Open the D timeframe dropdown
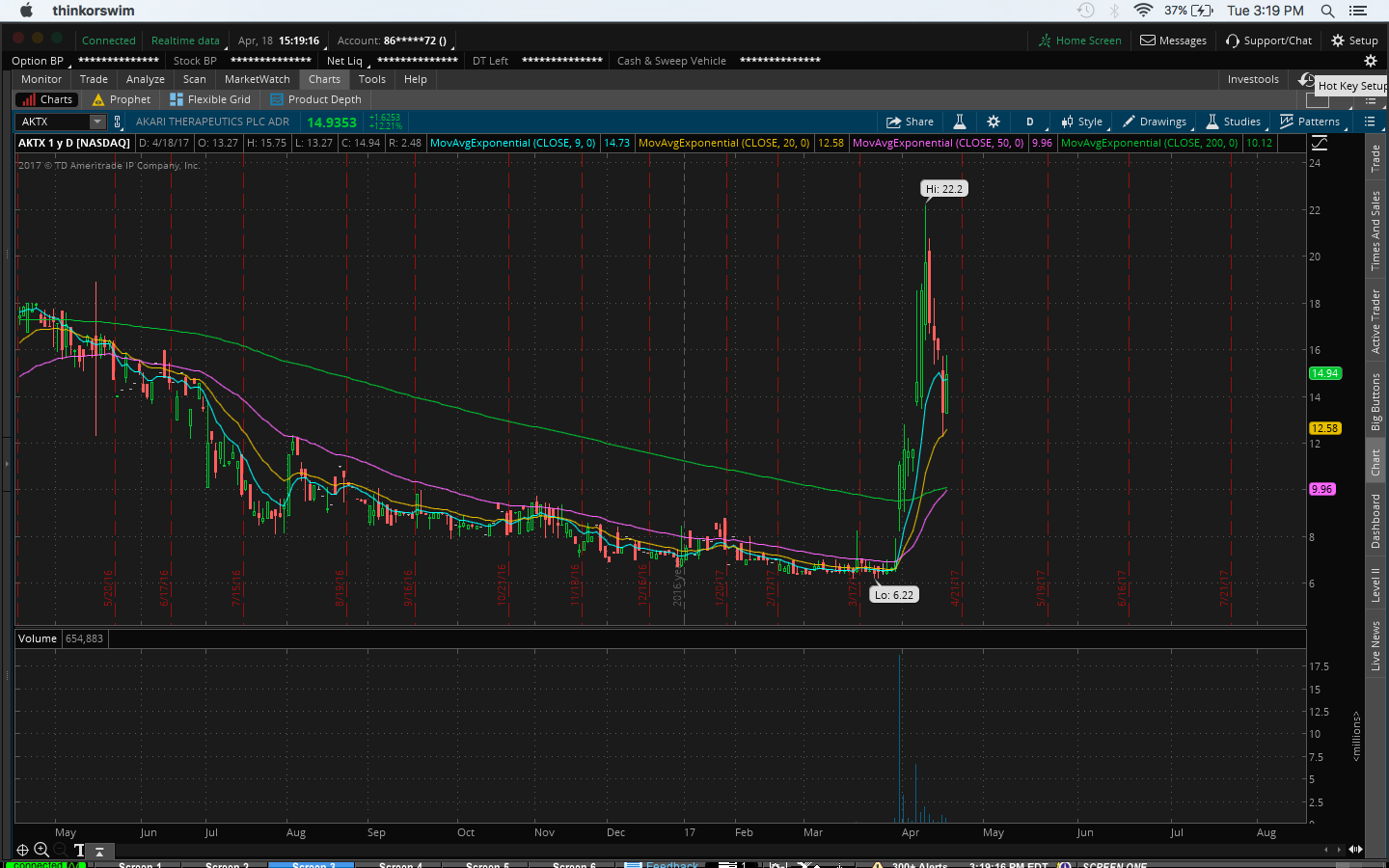The image size is (1389, 868). pyautogui.click(x=1029, y=122)
